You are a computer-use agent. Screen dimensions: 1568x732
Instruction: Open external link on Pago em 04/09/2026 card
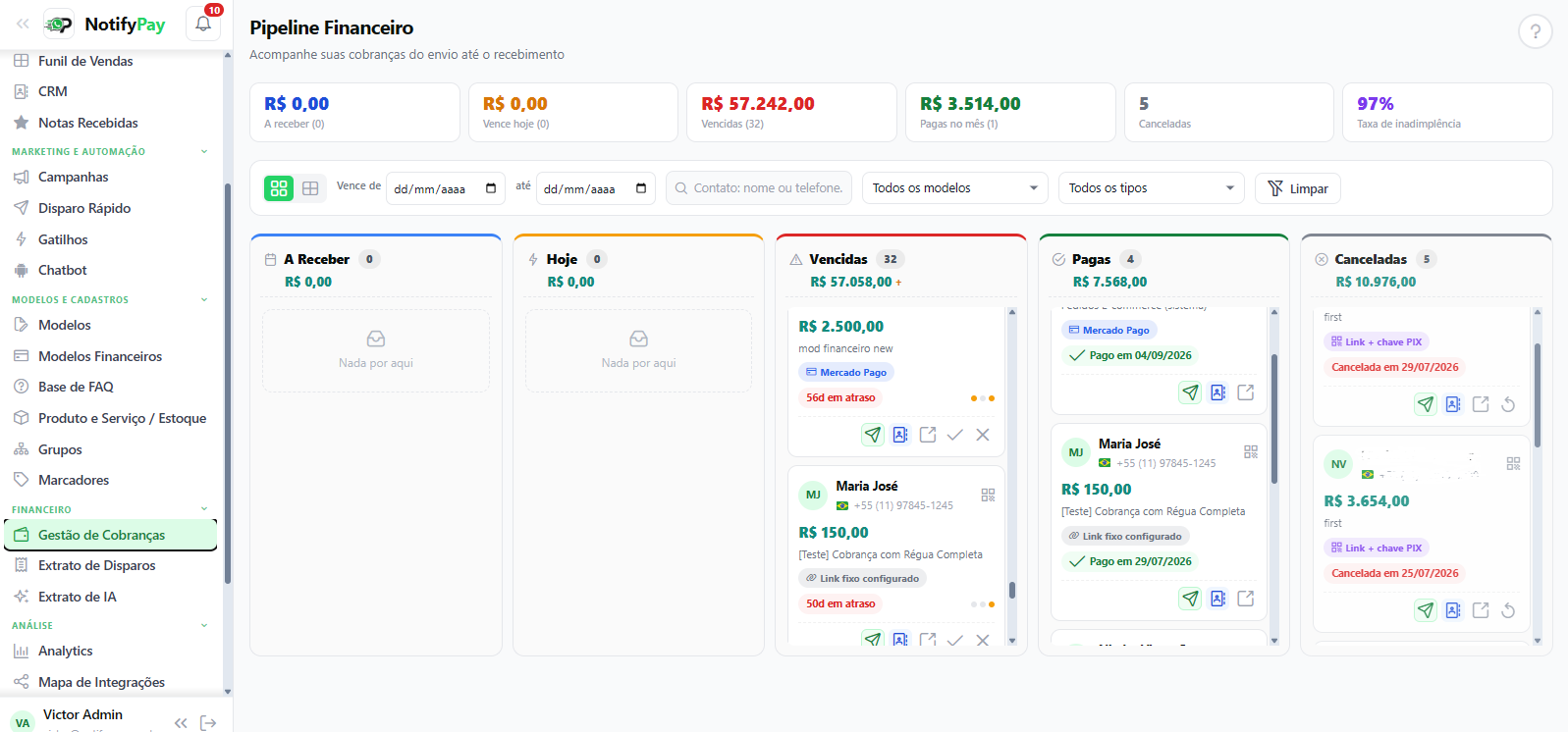(1246, 392)
